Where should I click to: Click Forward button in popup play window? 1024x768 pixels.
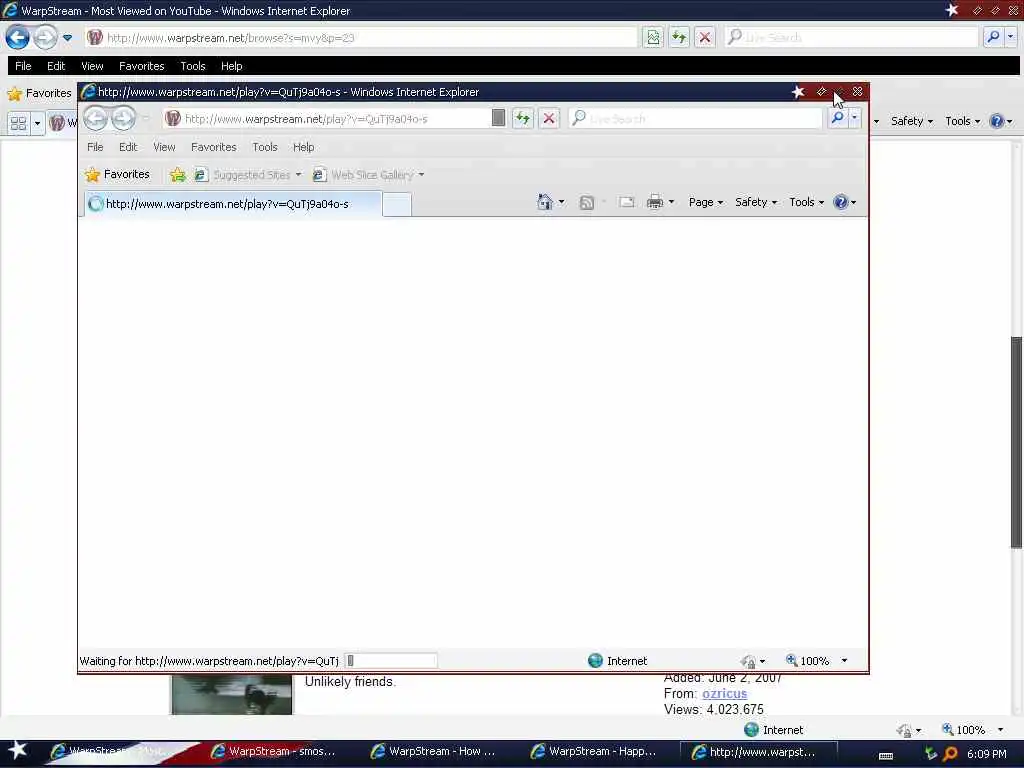point(123,118)
